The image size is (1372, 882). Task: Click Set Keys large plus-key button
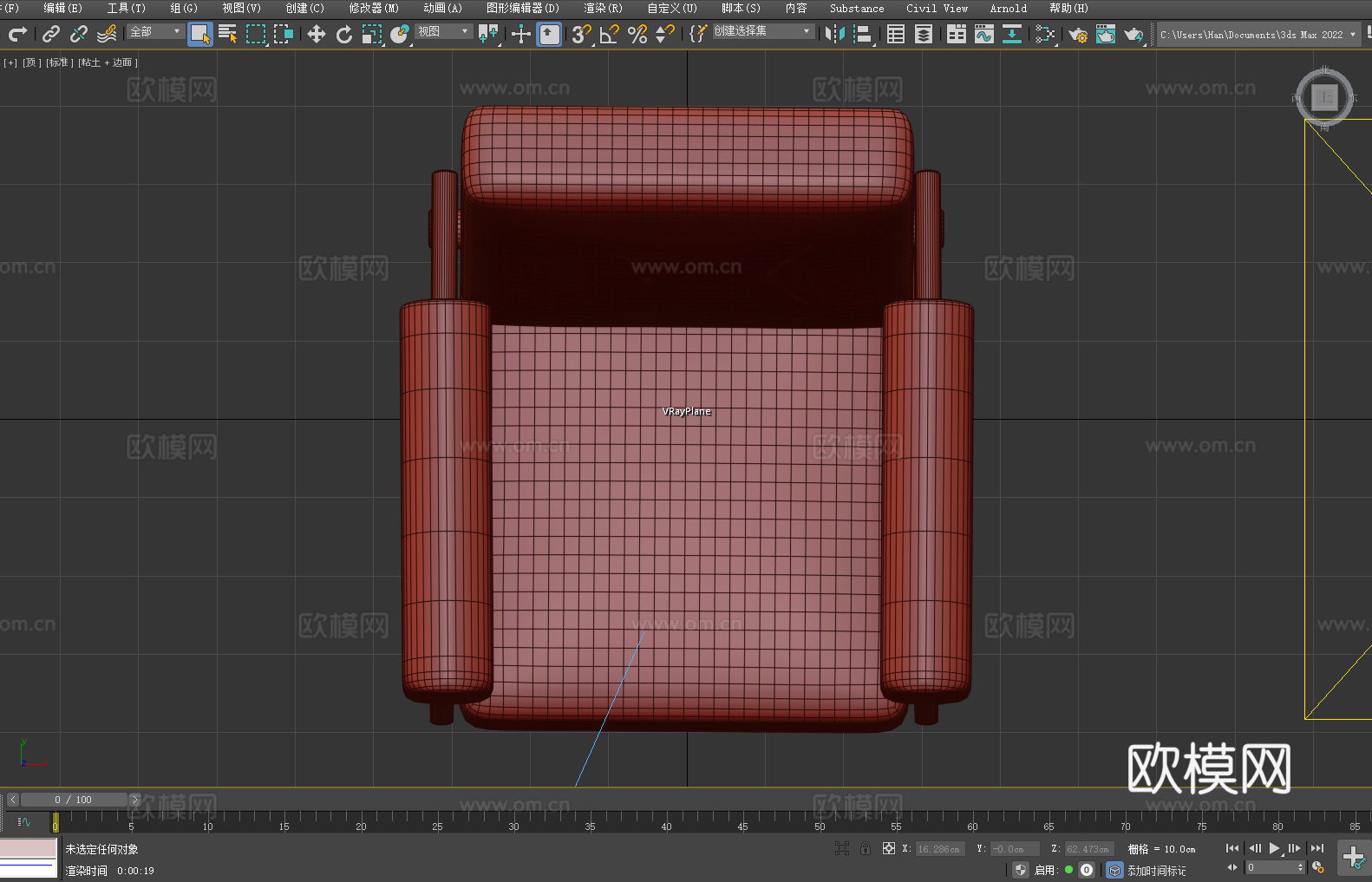[1354, 858]
